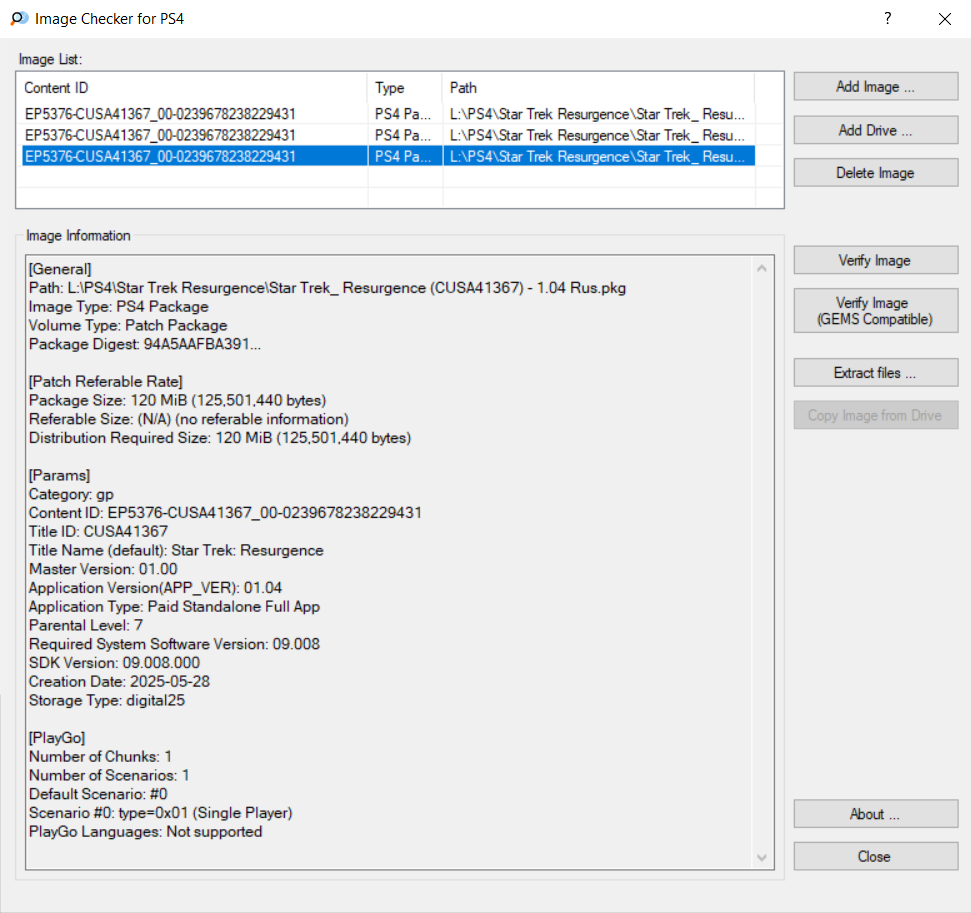Click the PlayGo Languages: Not supported line

146,832
